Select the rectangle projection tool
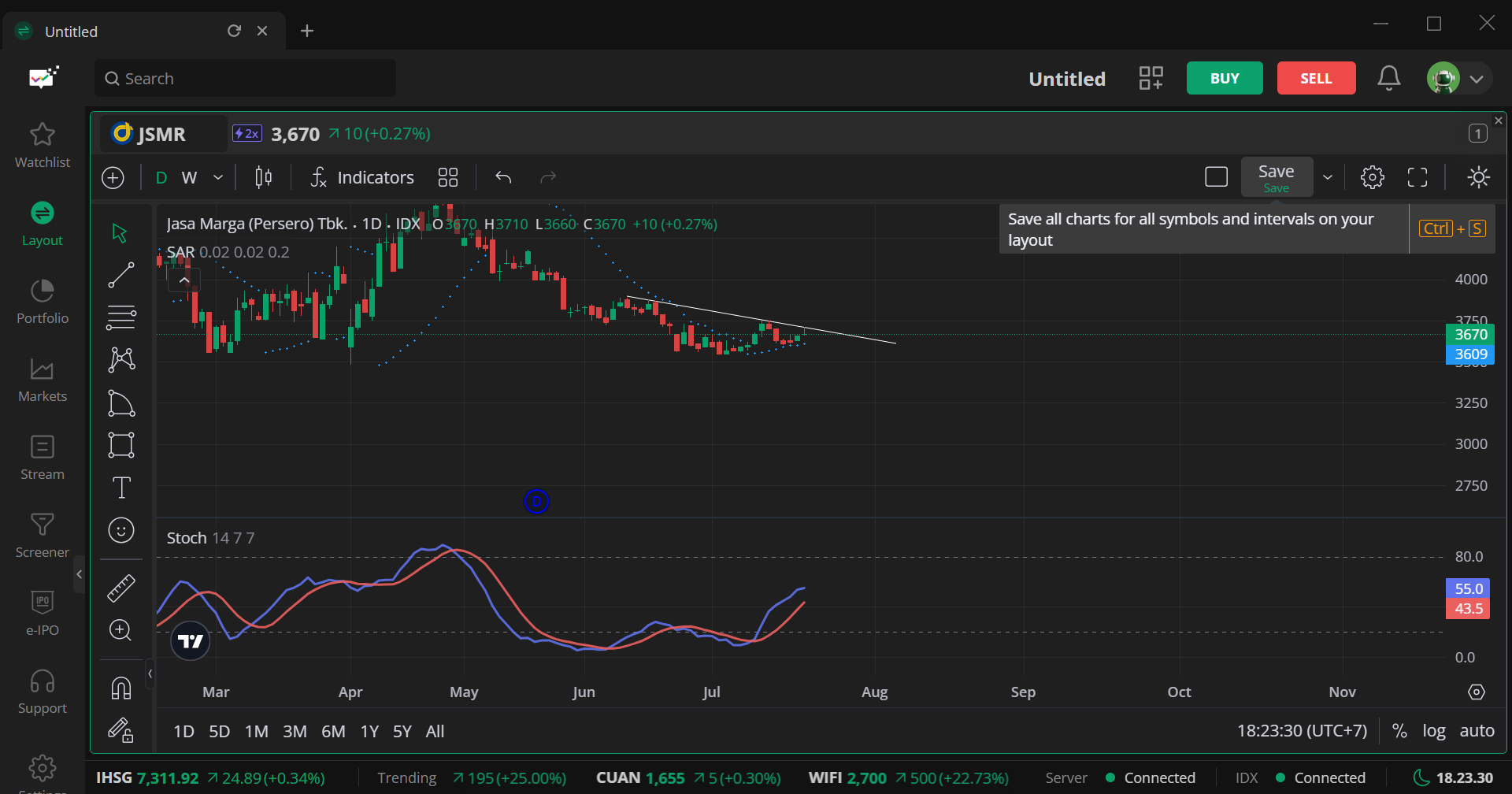The image size is (1512, 794). pyautogui.click(x=120, y=445)
